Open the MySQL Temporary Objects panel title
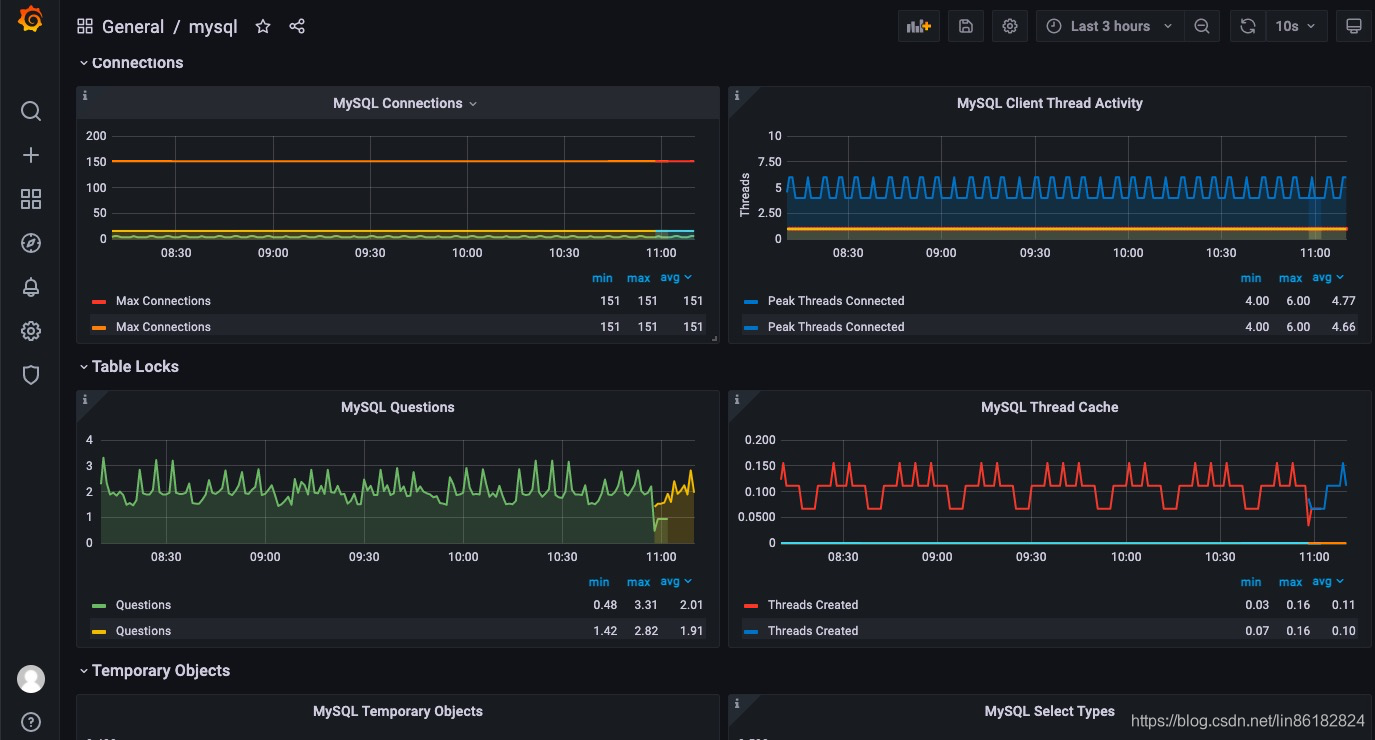Screen dimensions: 1375x740 [398, 711]
